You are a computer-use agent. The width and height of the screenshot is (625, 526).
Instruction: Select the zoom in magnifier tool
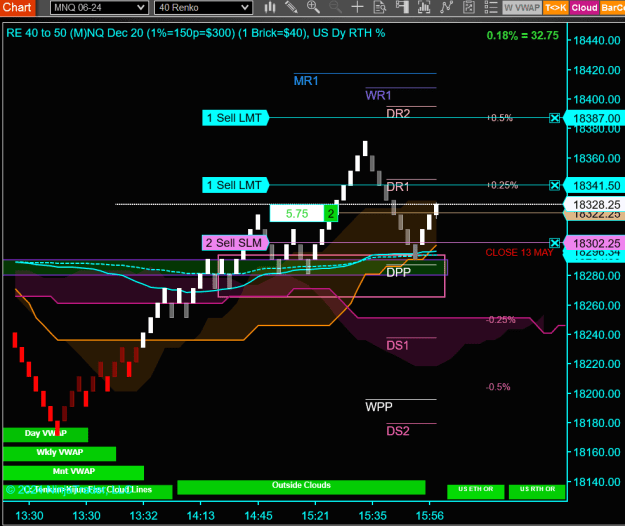point(313,7)
